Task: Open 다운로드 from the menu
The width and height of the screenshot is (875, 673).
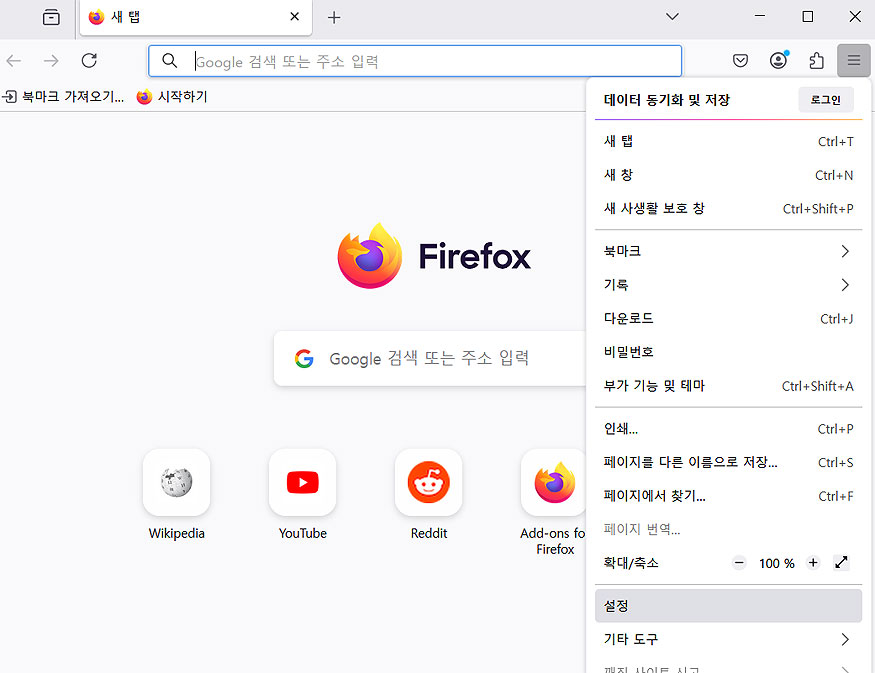Action: [x=728, y=318]
